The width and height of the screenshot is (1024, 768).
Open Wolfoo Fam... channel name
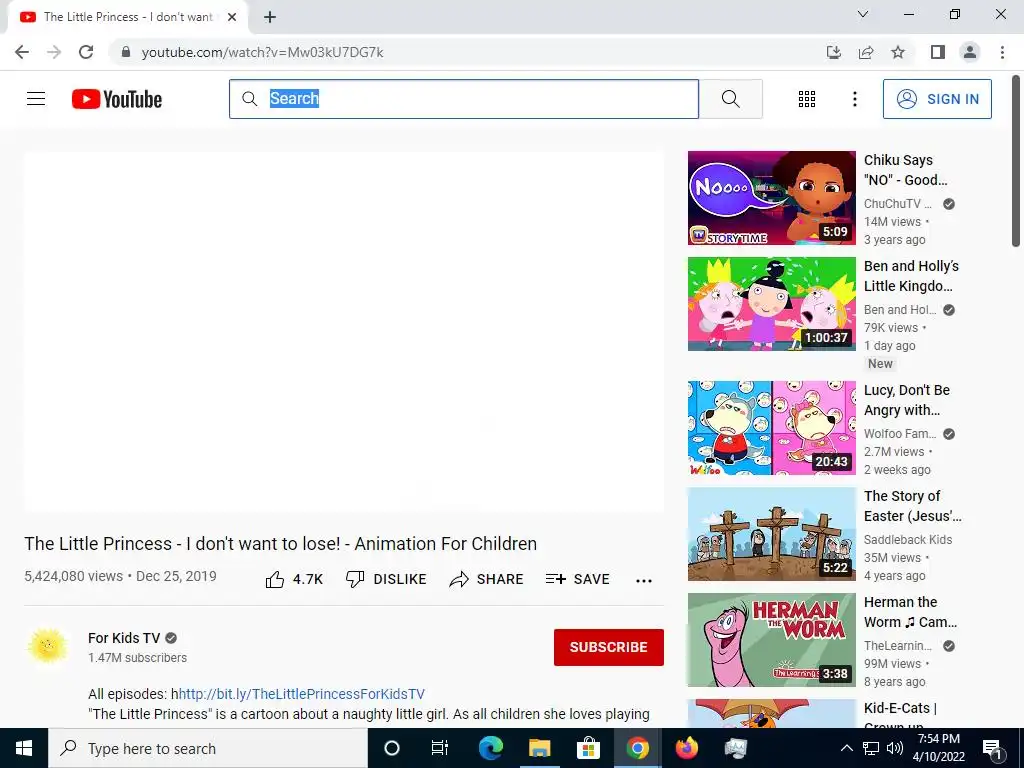tap(900, 434)
